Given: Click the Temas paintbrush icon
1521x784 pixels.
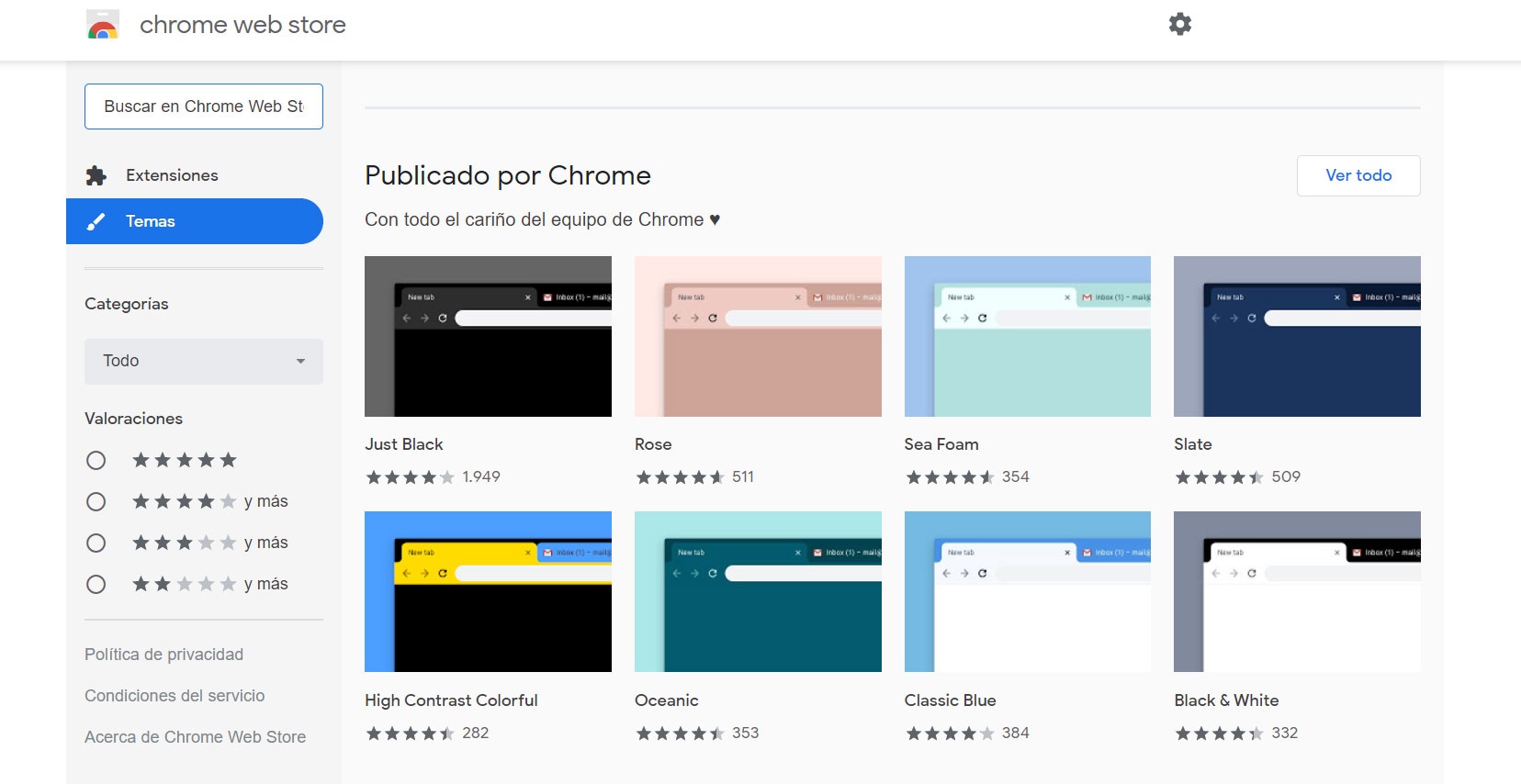Looking at the screenshot, I should [x=96, y=221].
